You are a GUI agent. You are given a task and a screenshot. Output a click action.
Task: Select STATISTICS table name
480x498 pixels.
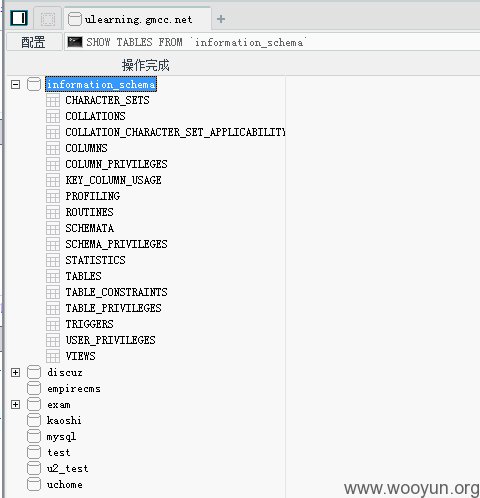point(95,260)
